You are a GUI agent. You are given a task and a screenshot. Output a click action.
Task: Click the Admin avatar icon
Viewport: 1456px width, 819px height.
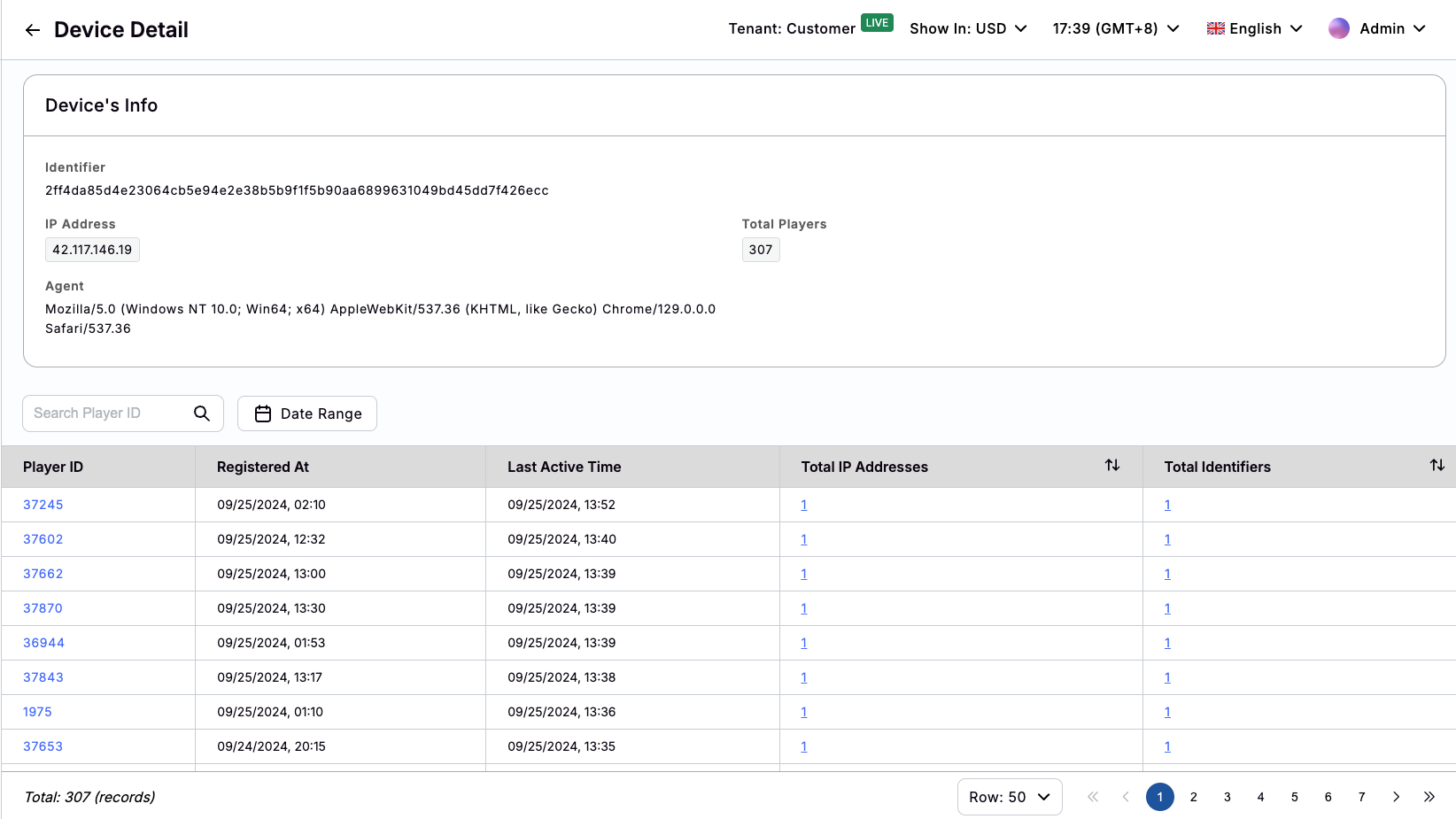tap(1338, 28)
